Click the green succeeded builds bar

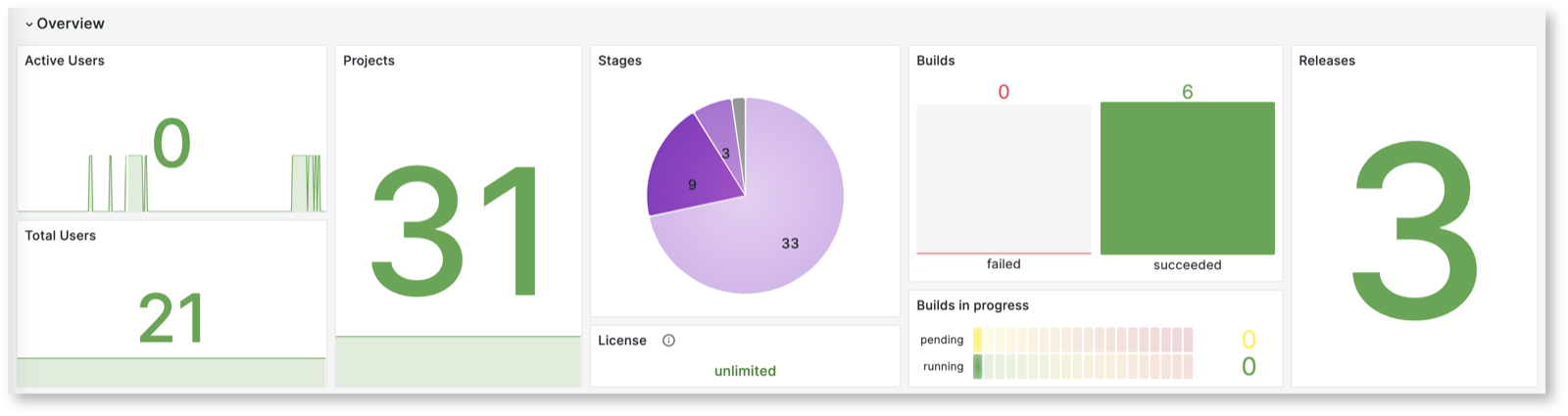(1188, 178)
